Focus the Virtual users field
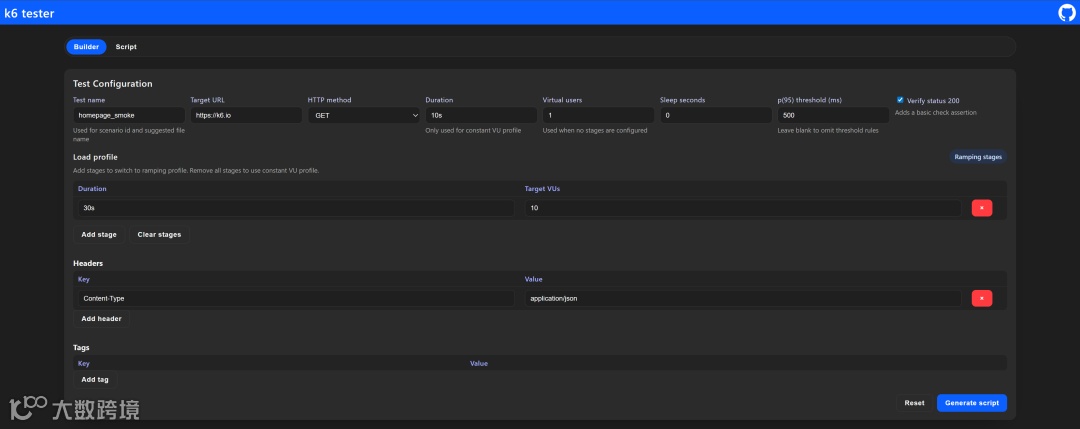 click(x=599, y=115)
